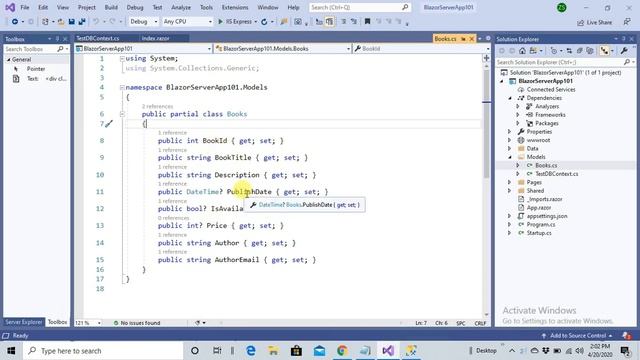Viewport: 640px width, 360px height.
Task: Click the Comment selection toolbar icon
Action: [344, 22]
